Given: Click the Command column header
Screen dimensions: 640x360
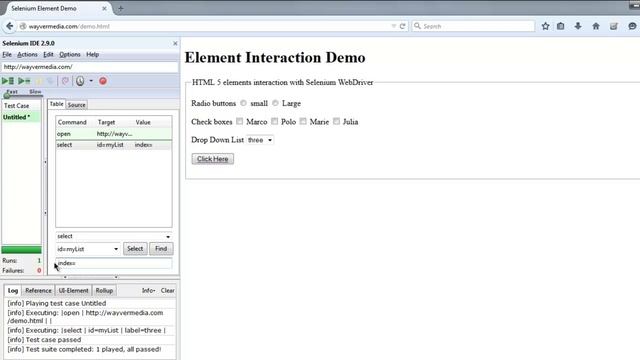Looking at the screenshot, I should click(x=72, y=122).
